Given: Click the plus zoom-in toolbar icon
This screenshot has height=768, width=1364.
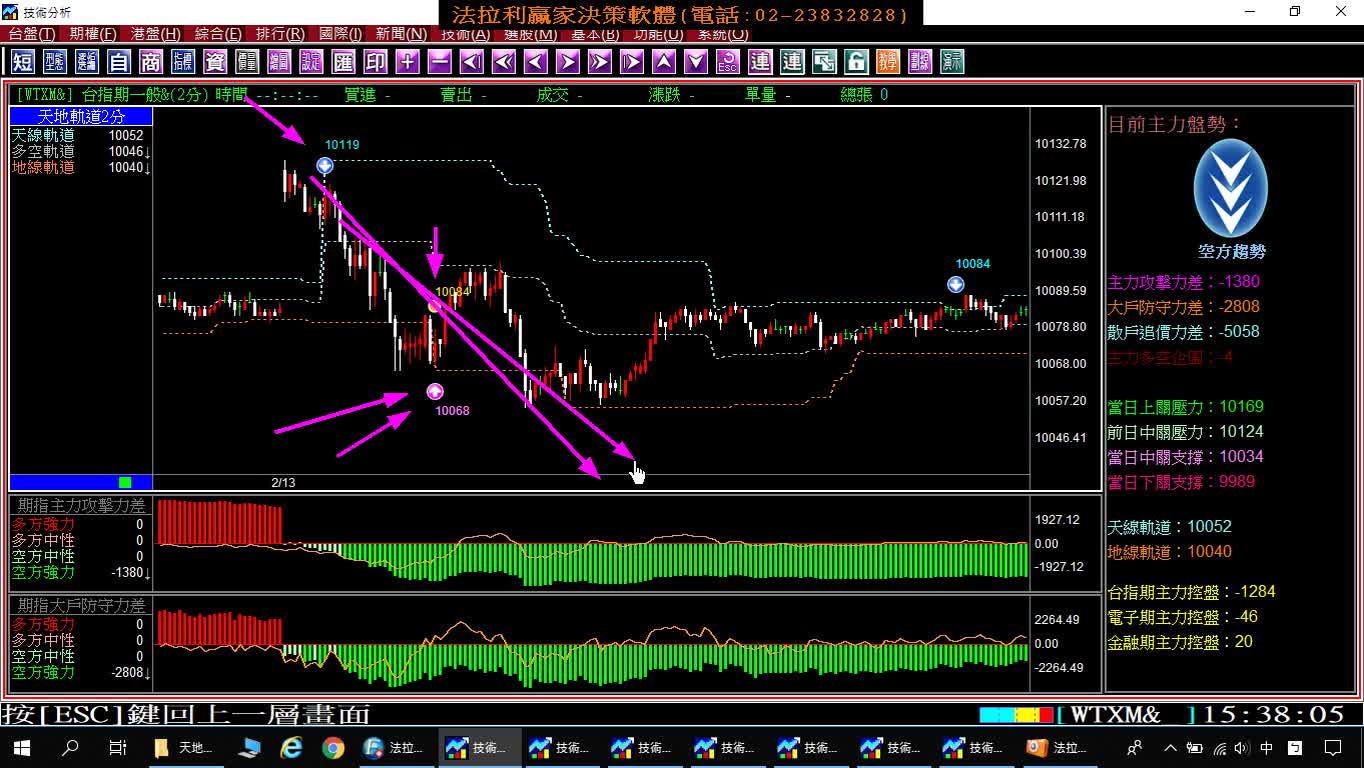Looking at the screenshot, I should [x=407, y=62].
